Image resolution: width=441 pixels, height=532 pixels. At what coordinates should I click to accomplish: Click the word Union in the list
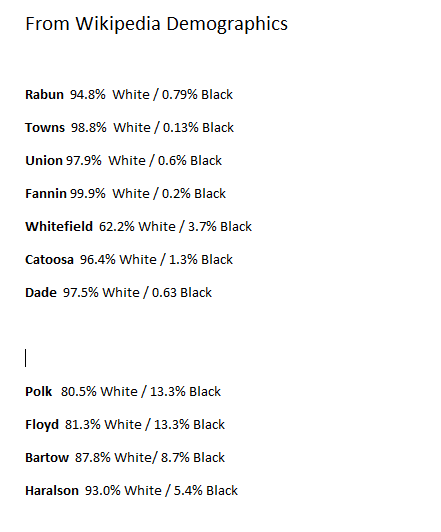point(44,160)
